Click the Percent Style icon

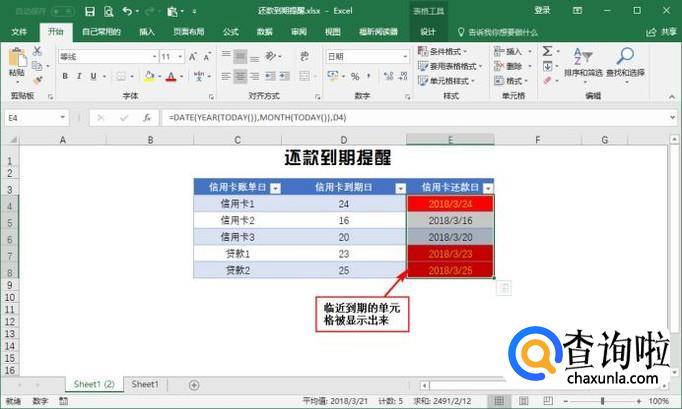click(355, 77)
